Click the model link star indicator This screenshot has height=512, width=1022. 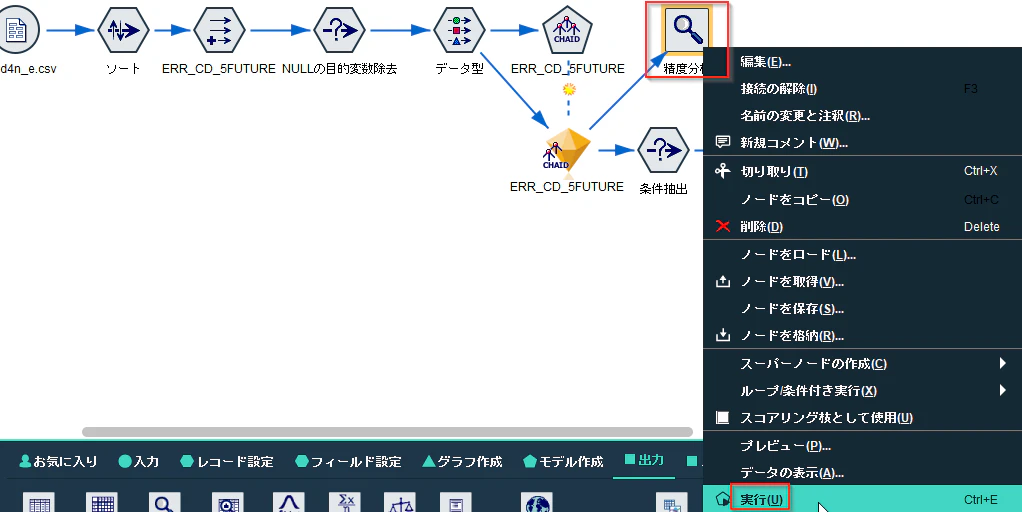(569, 89)
